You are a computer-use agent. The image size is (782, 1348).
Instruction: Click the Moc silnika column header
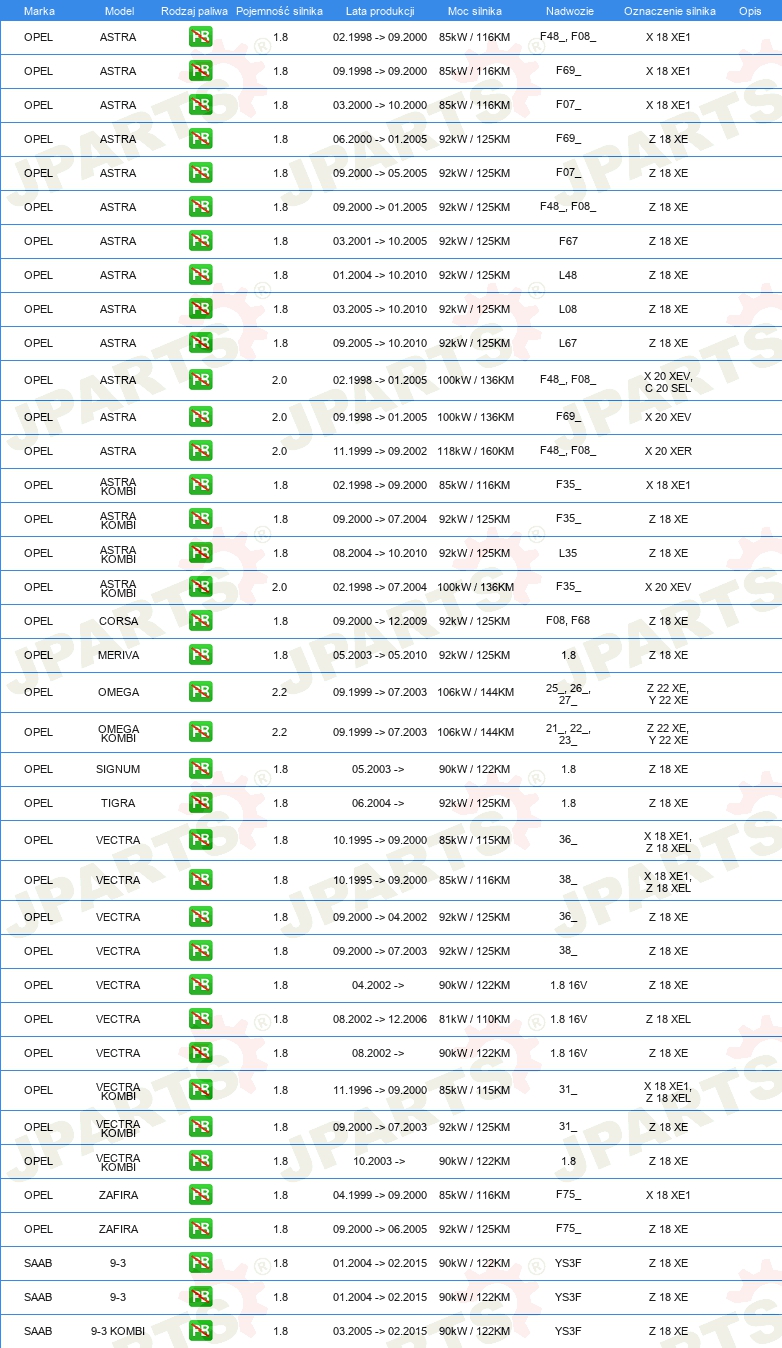[475, 11]
